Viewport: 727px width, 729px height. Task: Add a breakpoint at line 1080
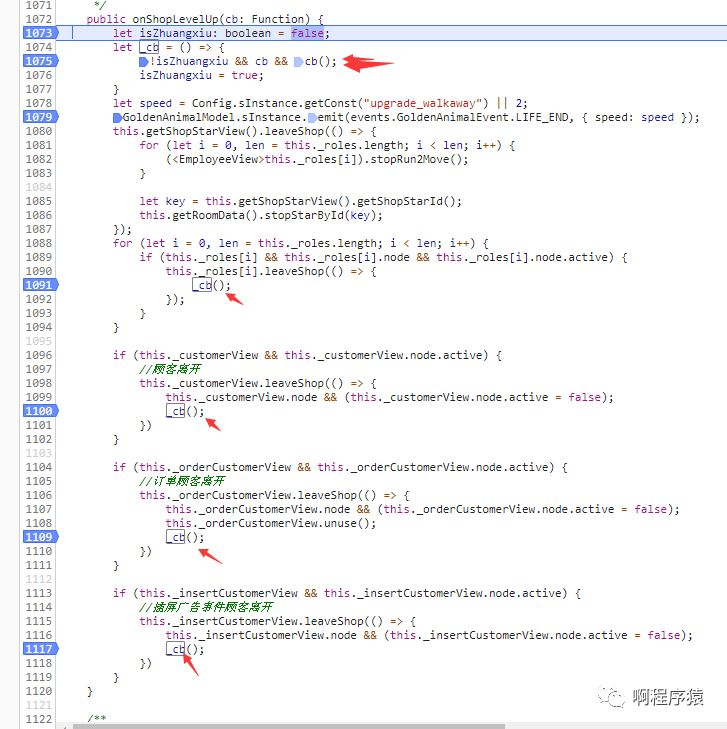click(x=39, y=131)
